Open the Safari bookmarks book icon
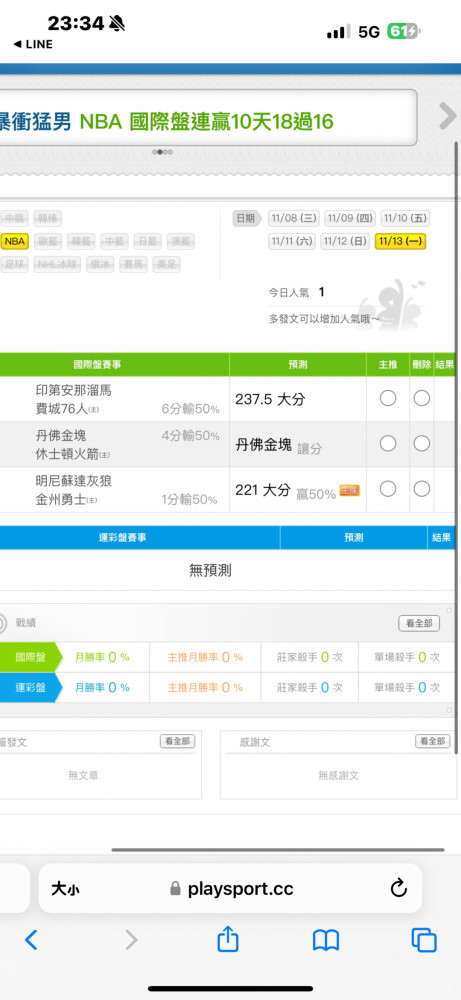Viewport: 461px width, 1000px height. pyautogui.click(x=326, y=940)
